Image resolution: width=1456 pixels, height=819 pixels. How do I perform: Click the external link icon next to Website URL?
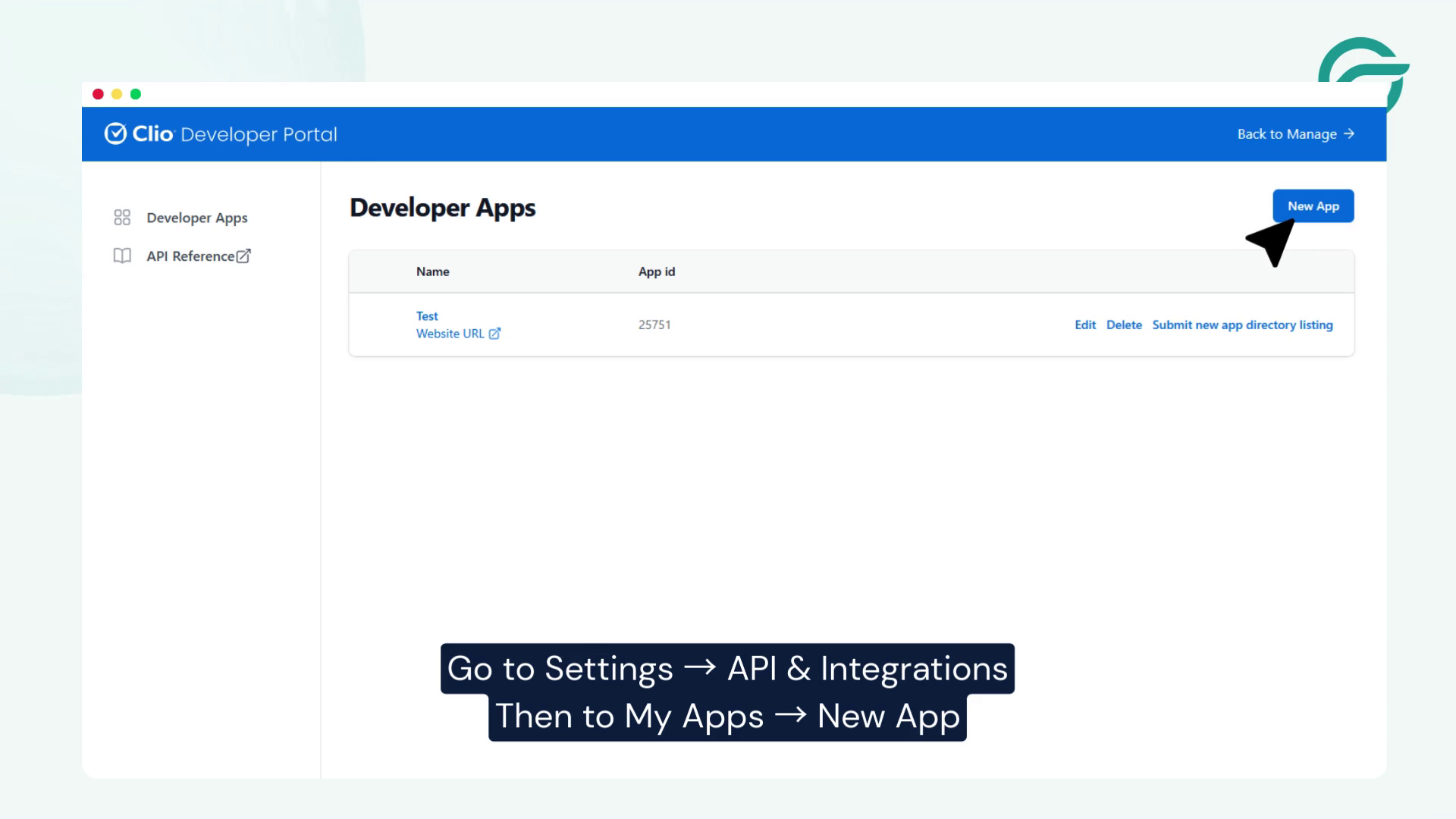(x=495, y=334)
